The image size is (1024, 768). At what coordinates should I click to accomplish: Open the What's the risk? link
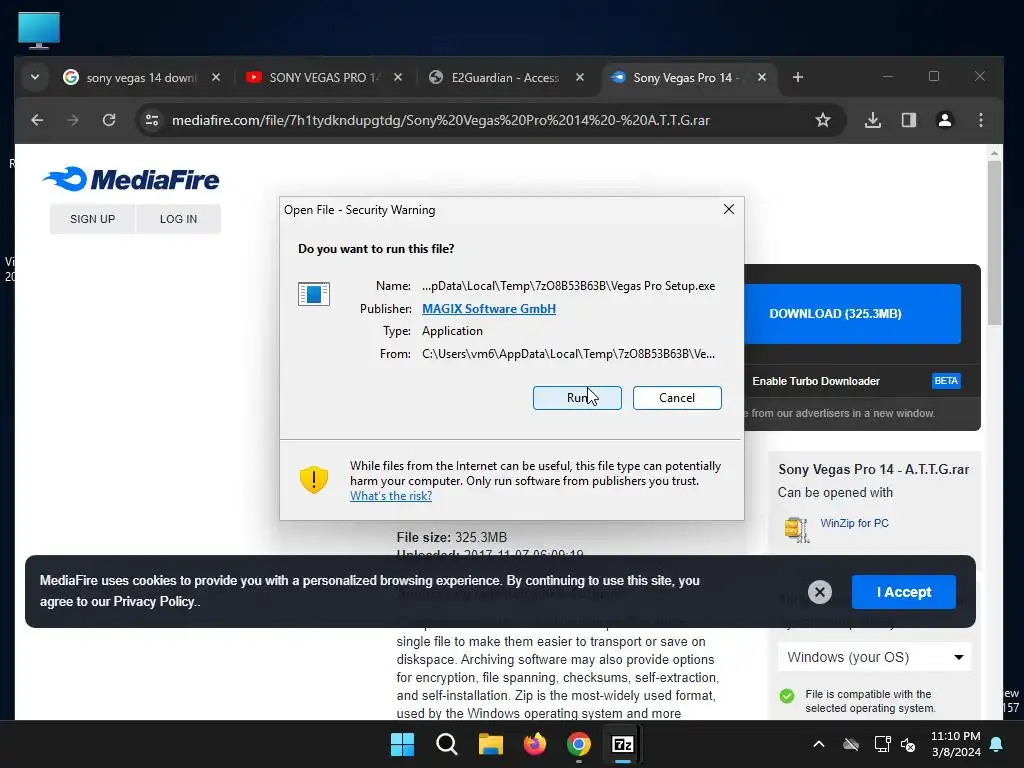point(391,496)
